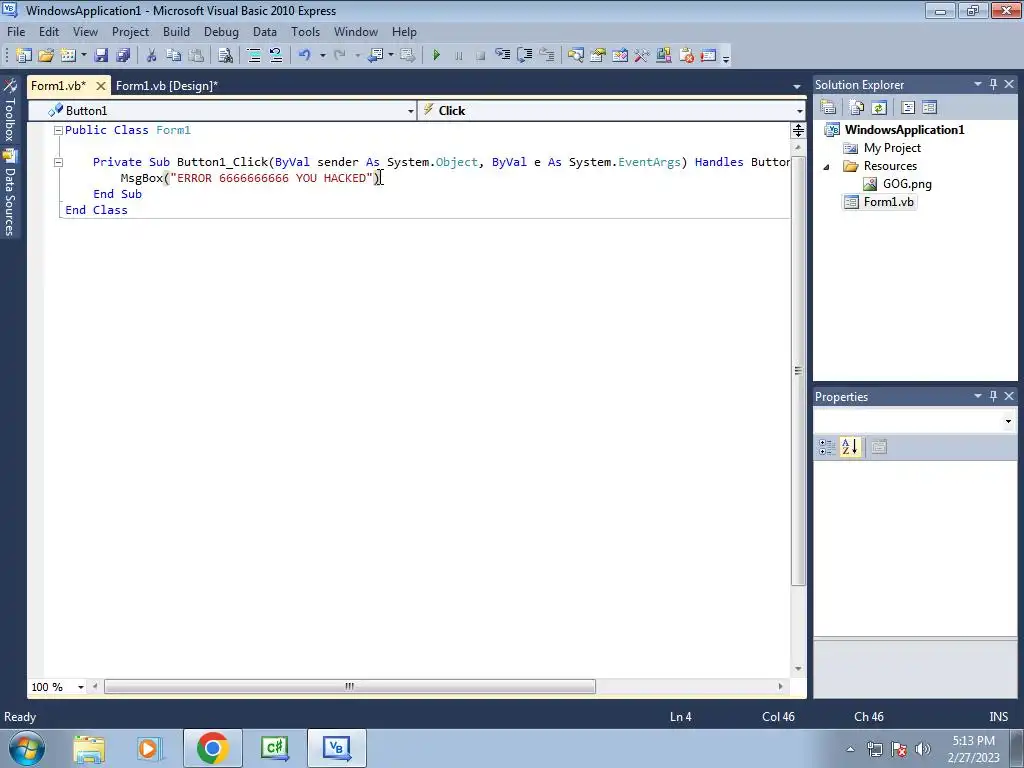This screenshot has height=768, width=1024.
Task: Open the Click method name dropdown
Action: (x=799, y=111)
